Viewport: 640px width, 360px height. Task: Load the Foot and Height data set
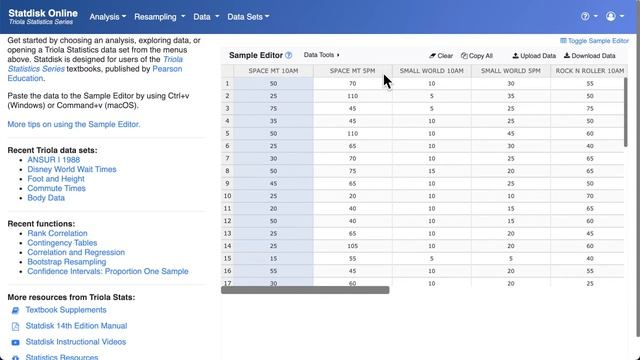[x=56, y=179]
